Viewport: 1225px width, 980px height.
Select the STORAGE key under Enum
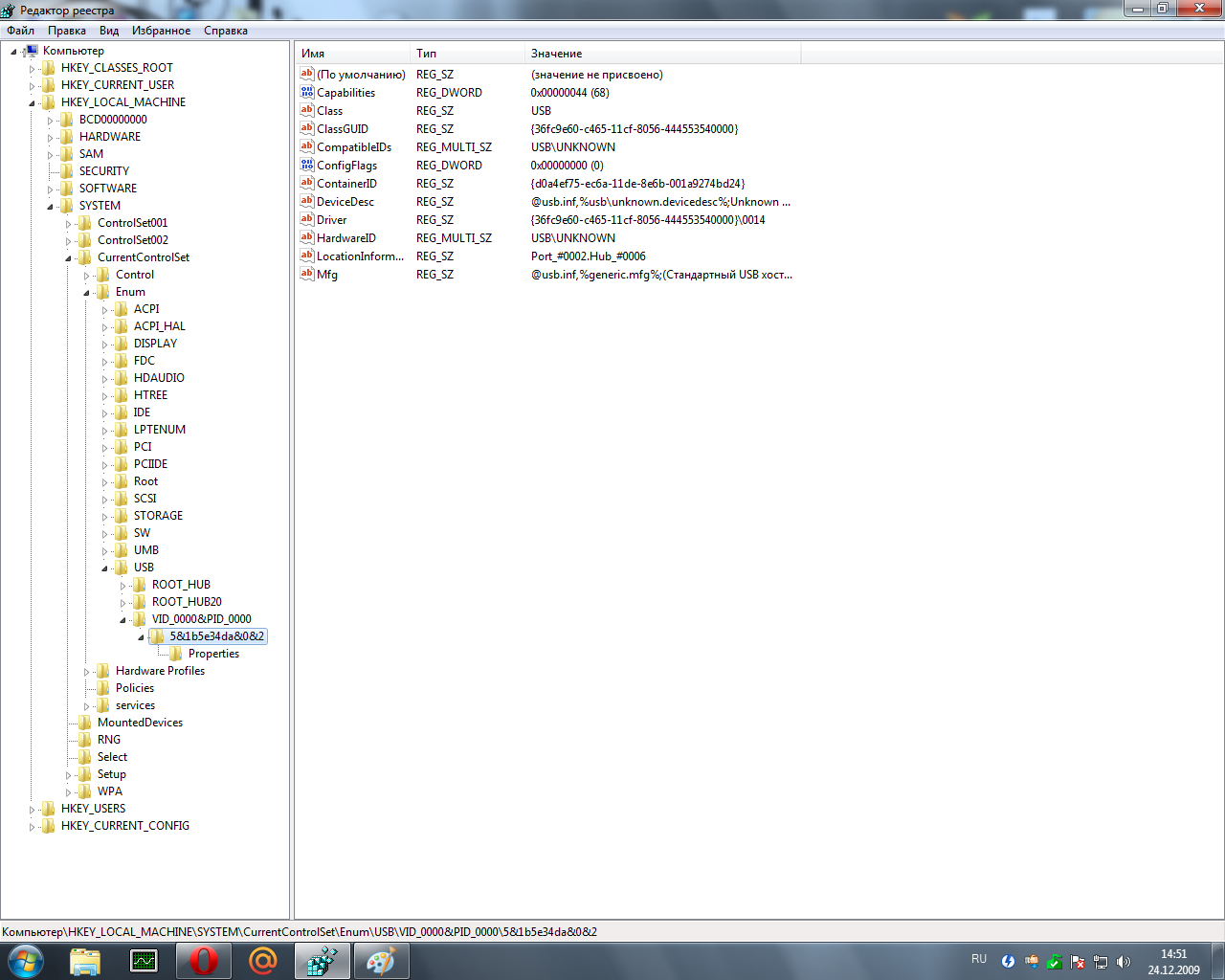(x=158, y=516)
